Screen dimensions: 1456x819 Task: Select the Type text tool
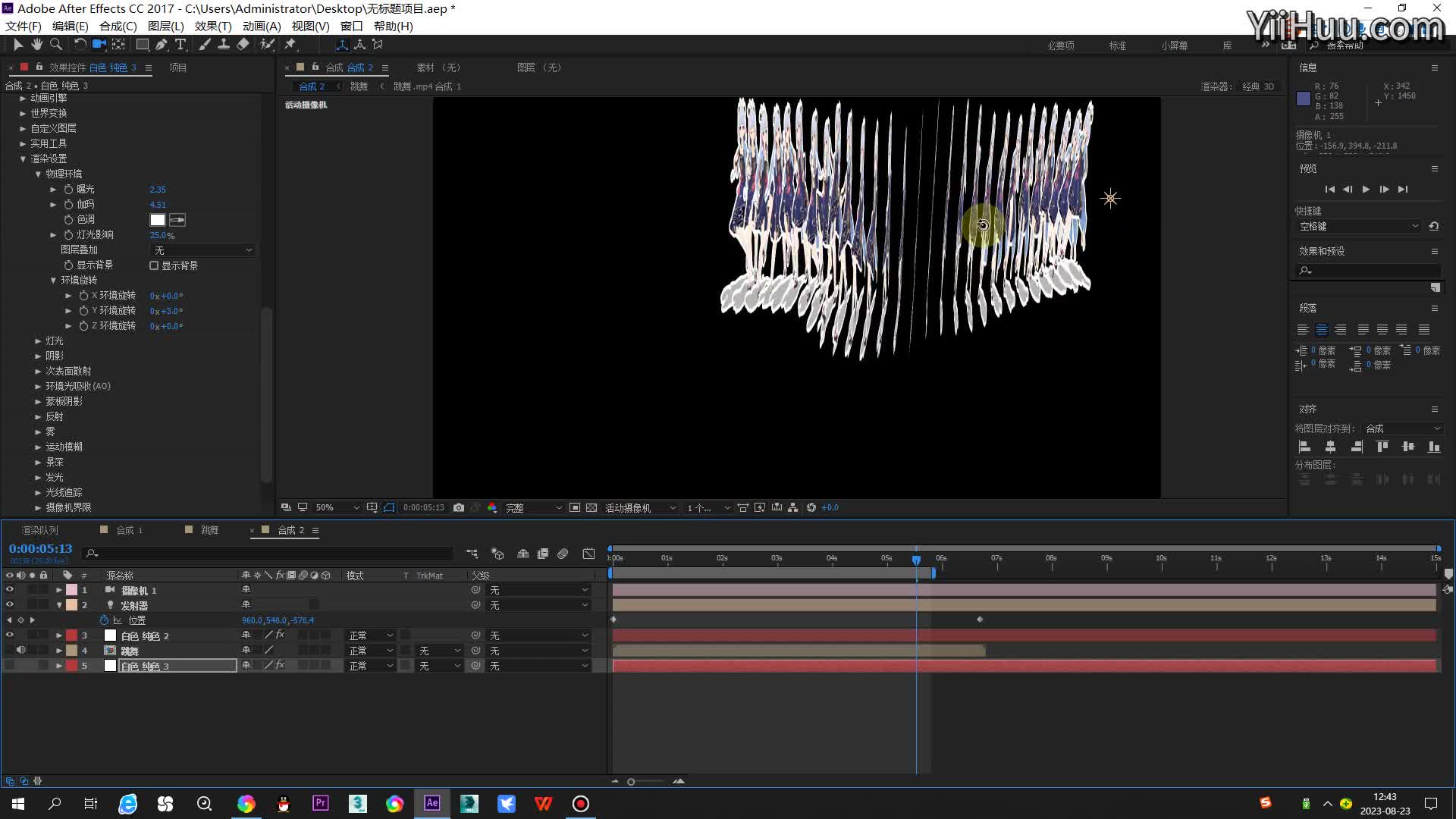pyautogui.click(x=180, y=45)
